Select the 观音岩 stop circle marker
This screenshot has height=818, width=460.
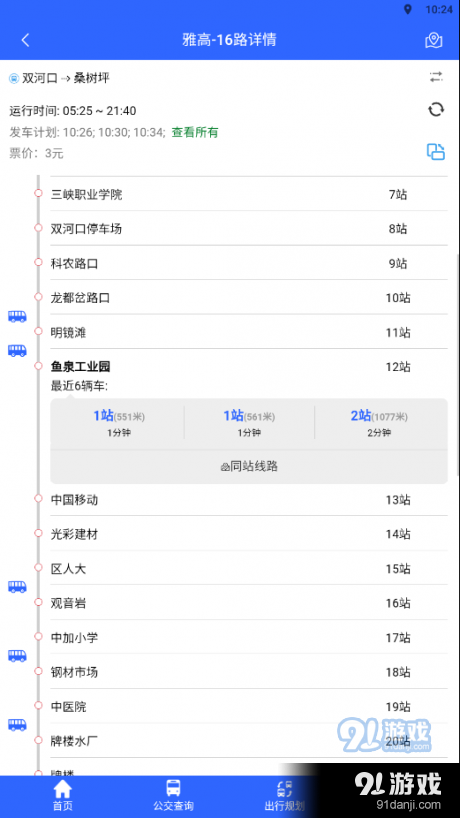pyautogui.click(x=38, y=602)
